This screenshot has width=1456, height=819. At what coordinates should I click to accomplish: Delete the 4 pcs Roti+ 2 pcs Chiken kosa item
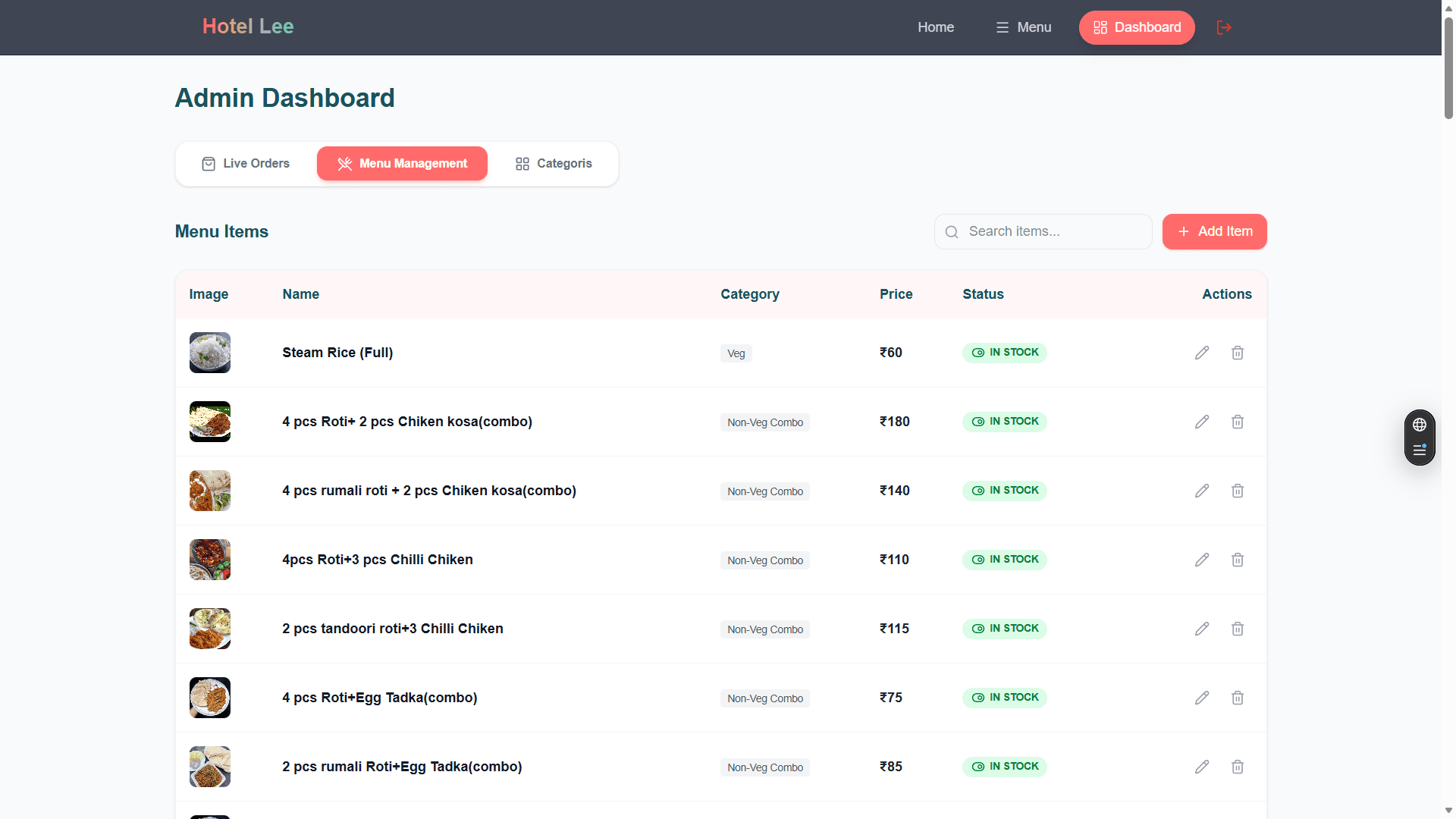[1238, 422]
